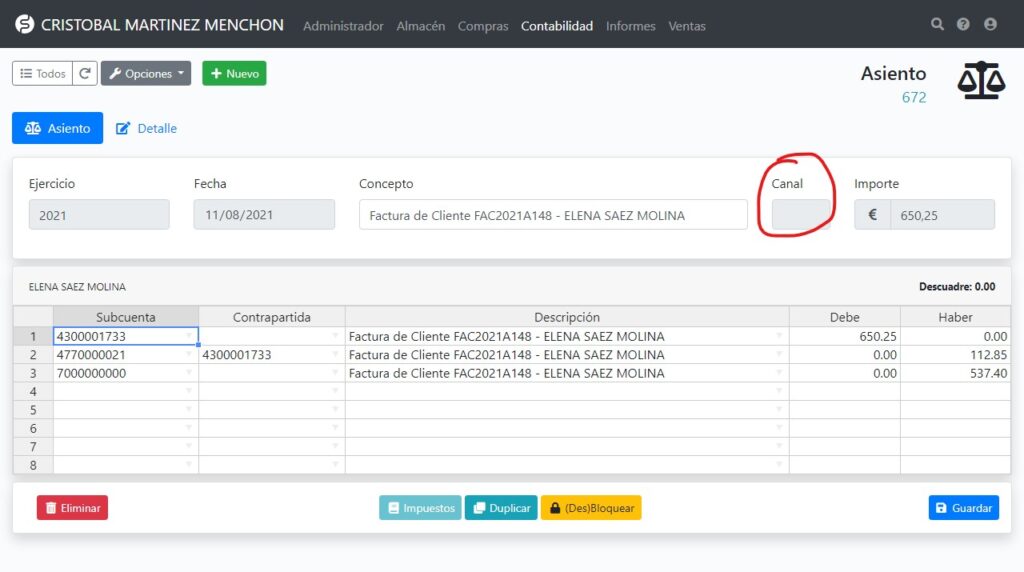
Task: Click the Concepto input field
Action: click(x=553, y=215)
